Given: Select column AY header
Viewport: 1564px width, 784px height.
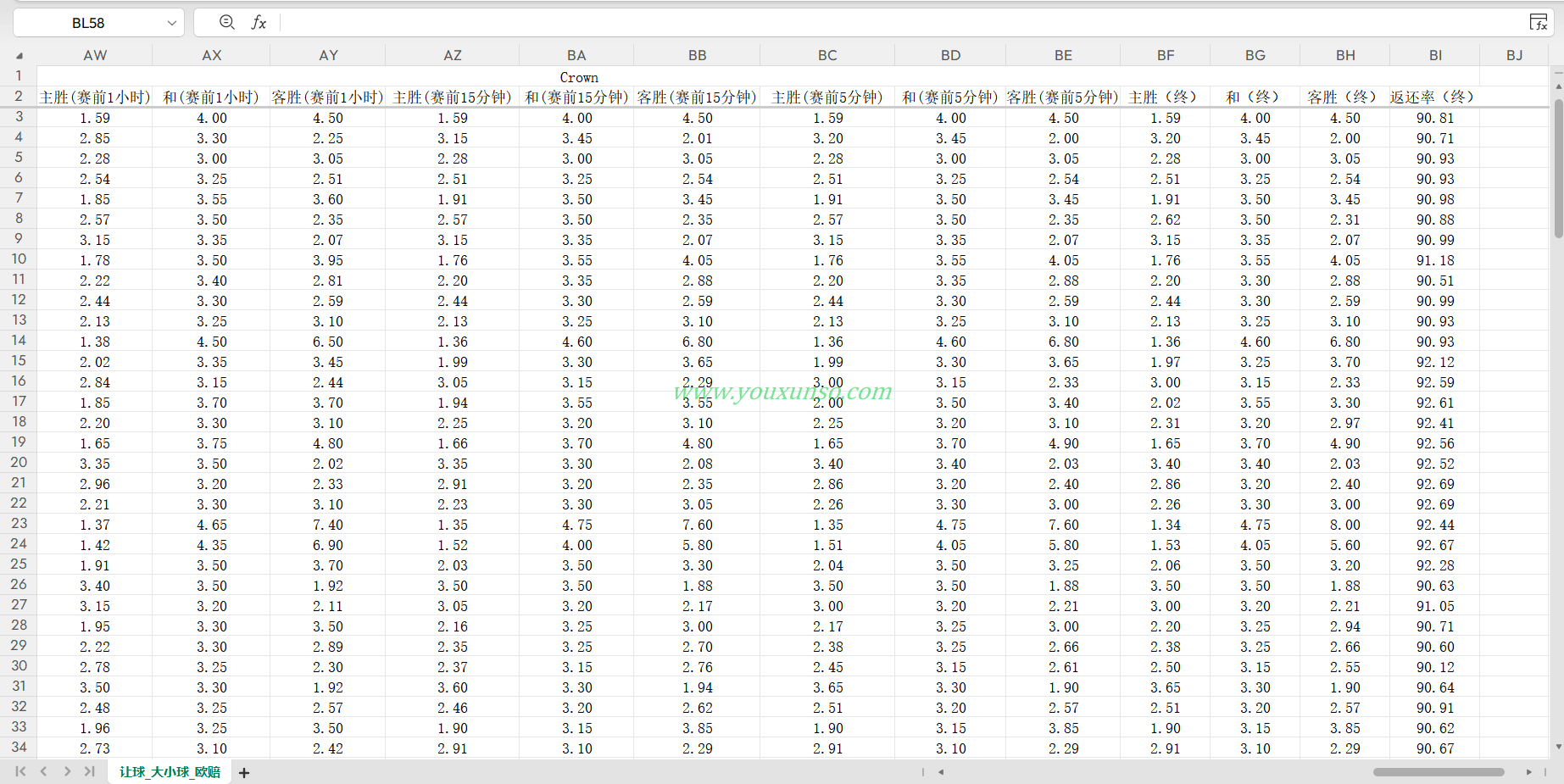Looking at the screenshot, I should point(328,55).
